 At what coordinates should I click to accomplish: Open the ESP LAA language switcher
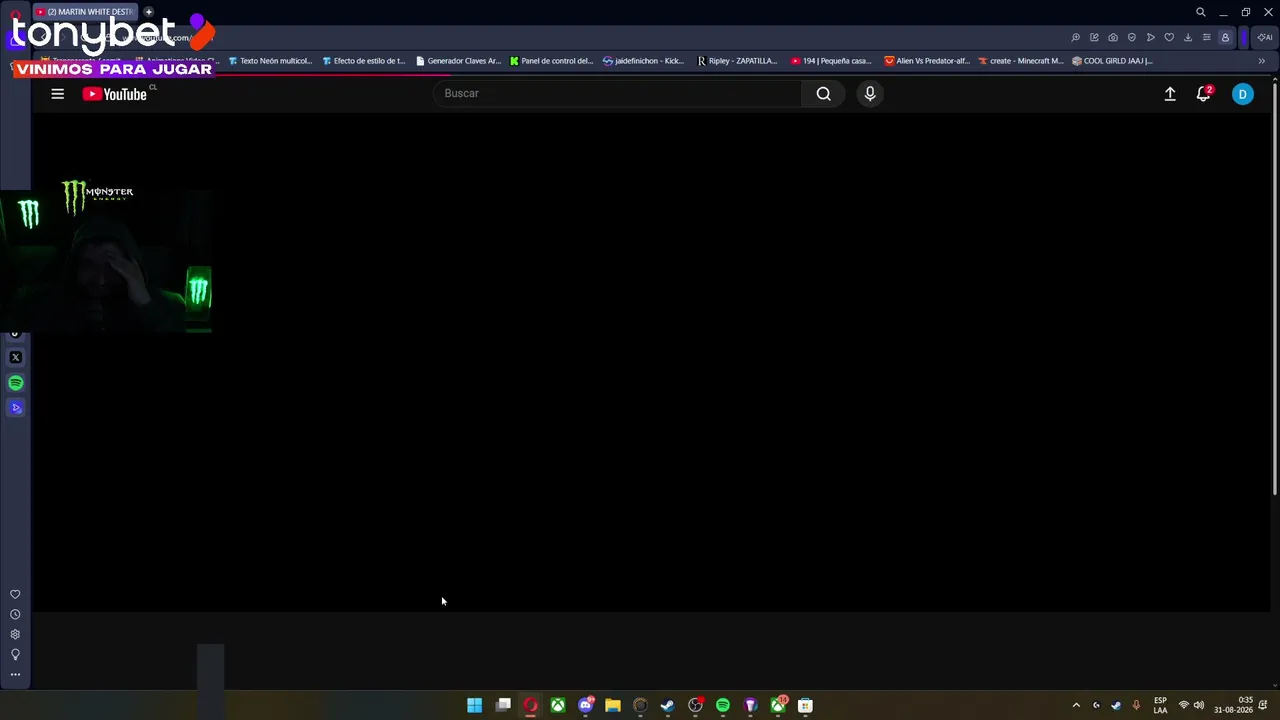point(1160,705)
